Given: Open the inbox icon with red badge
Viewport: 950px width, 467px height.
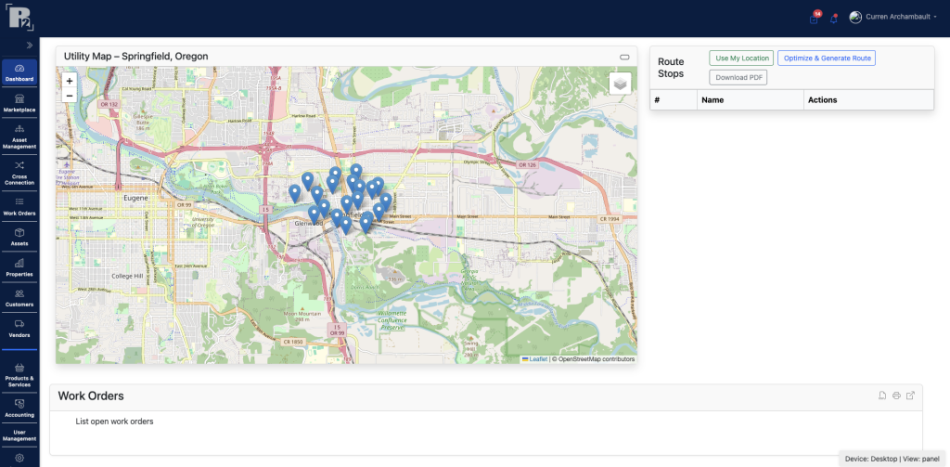Looking at the screenshot, I should 814,18.
